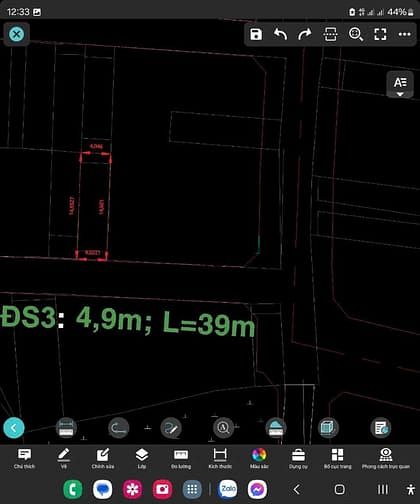
Task: Select the Đo lường measure tool
Action: [181, 459]
